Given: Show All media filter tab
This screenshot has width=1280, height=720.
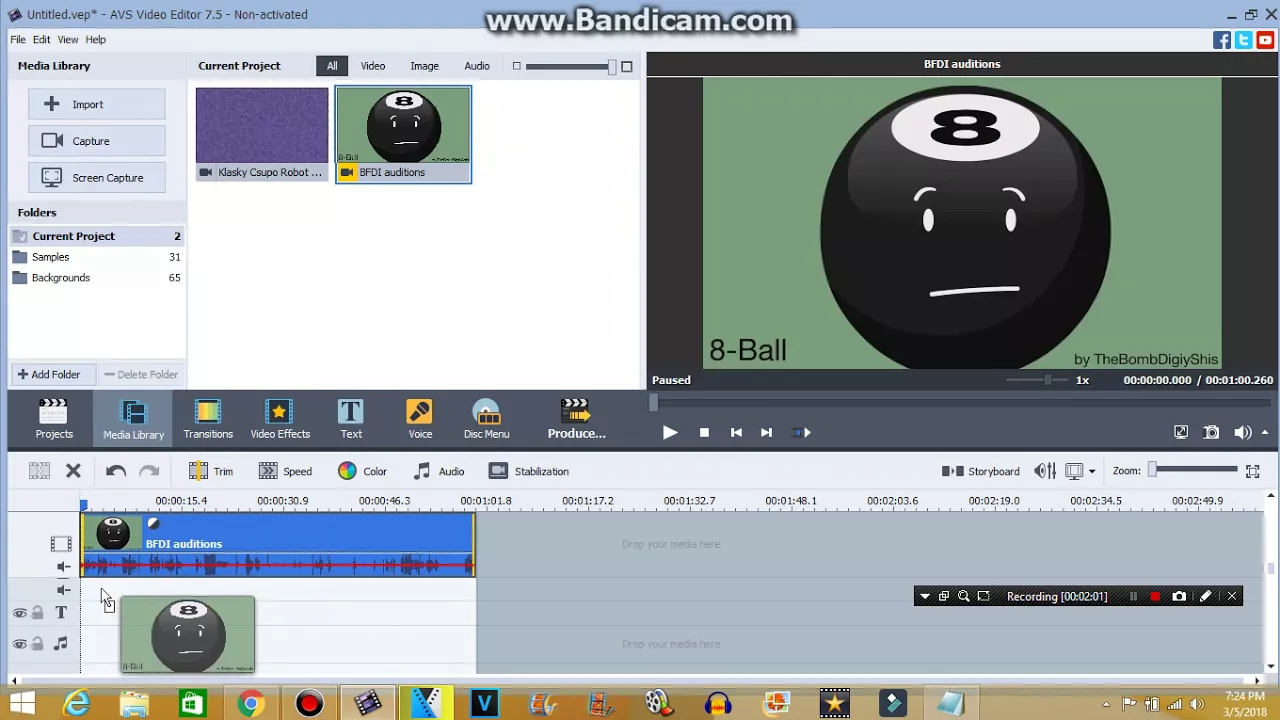Looking at the screenshot, I should tap(332, 66).
